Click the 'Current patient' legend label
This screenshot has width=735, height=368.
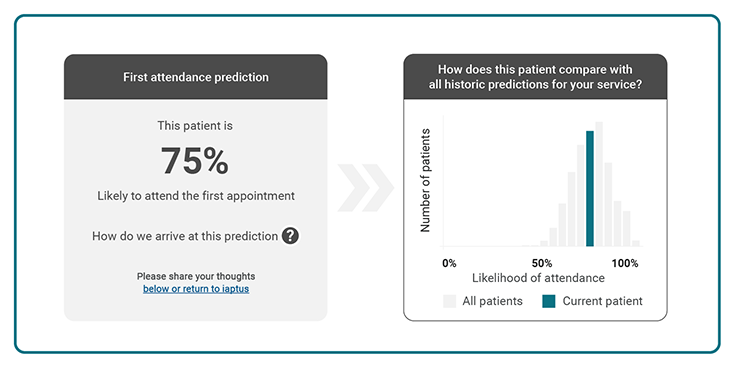[x=602, y=301]
